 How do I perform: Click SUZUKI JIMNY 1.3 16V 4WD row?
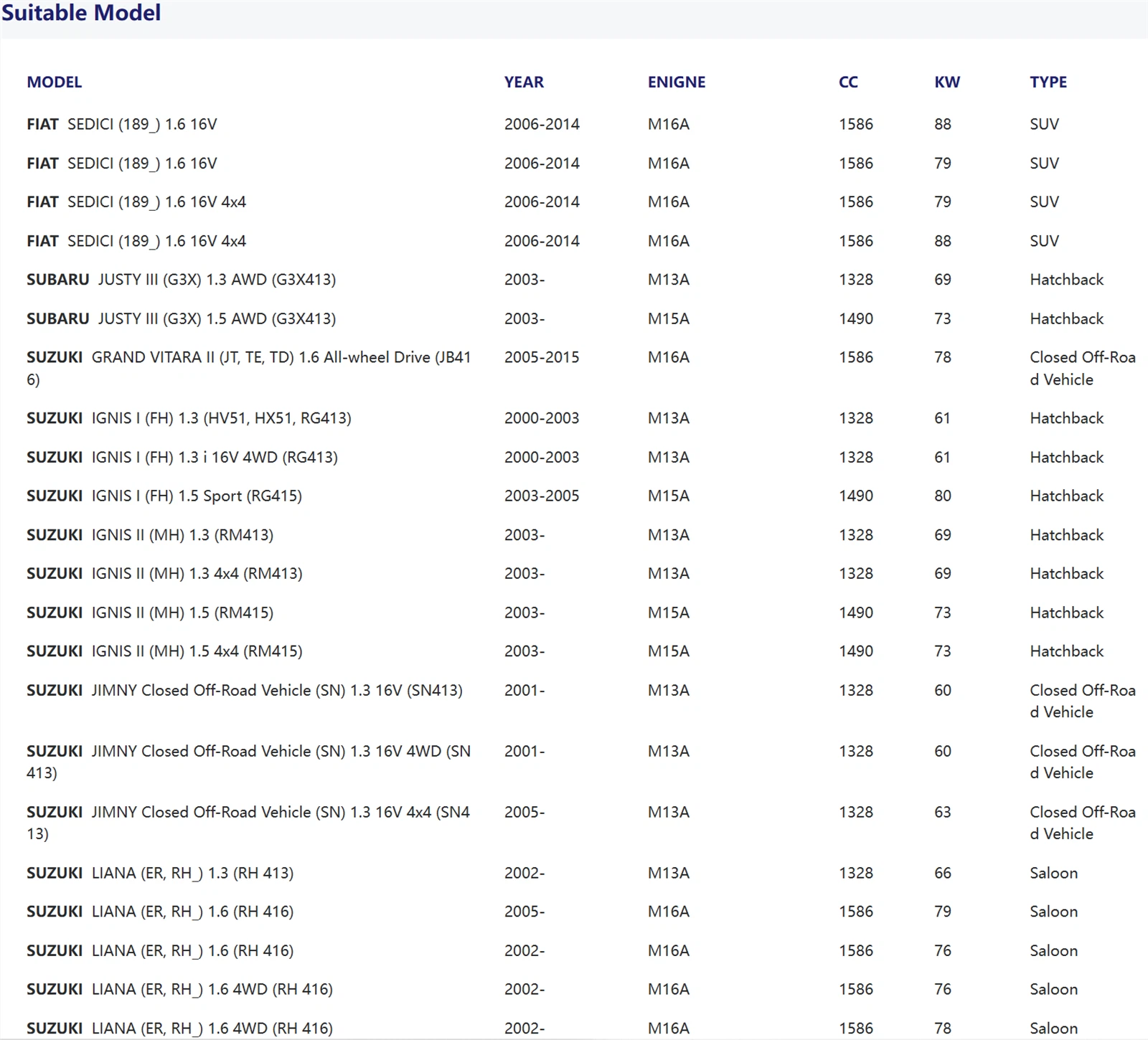pyautogui.click(x=574, y=762)
